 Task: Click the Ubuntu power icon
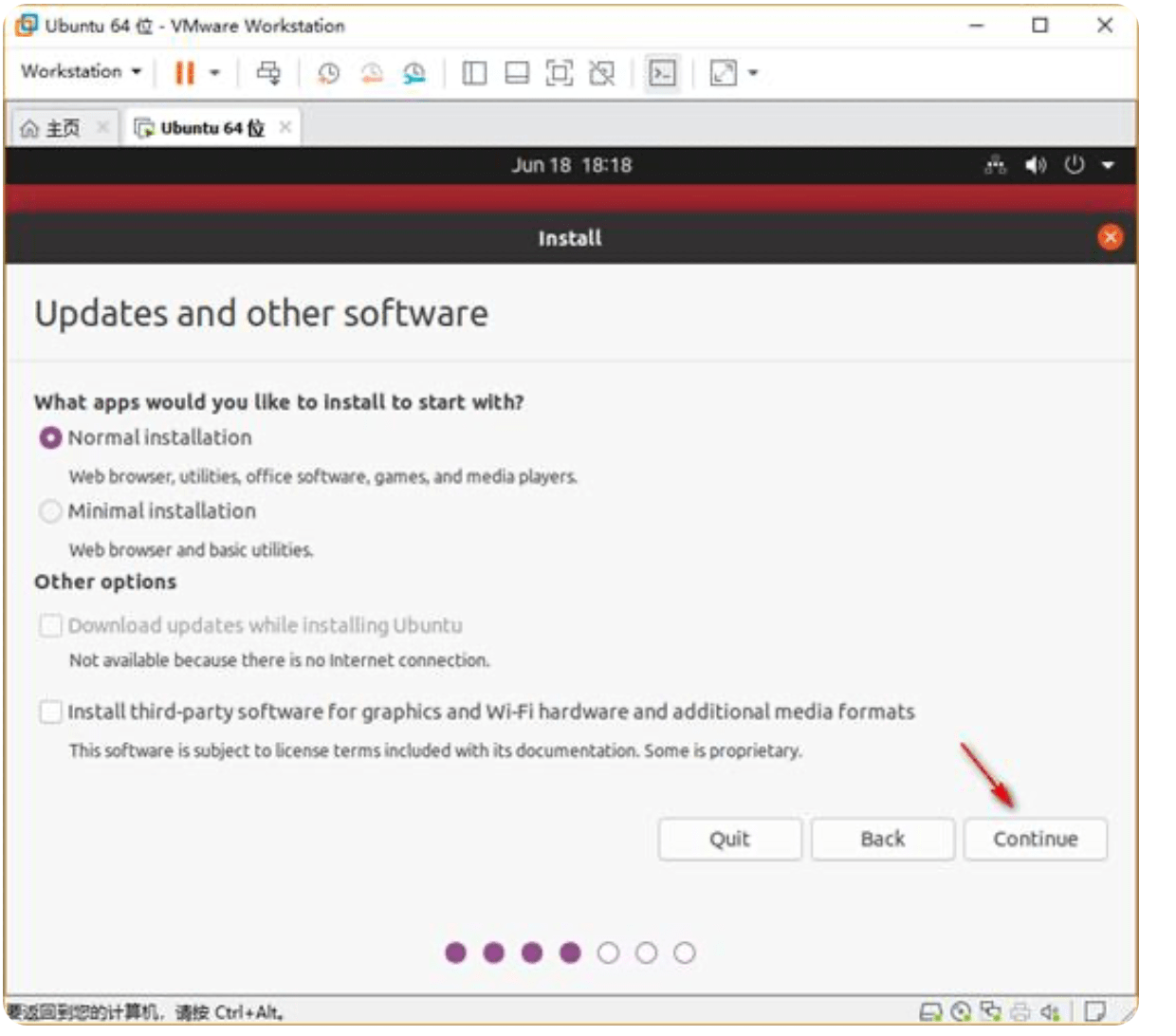point(1075,166)
